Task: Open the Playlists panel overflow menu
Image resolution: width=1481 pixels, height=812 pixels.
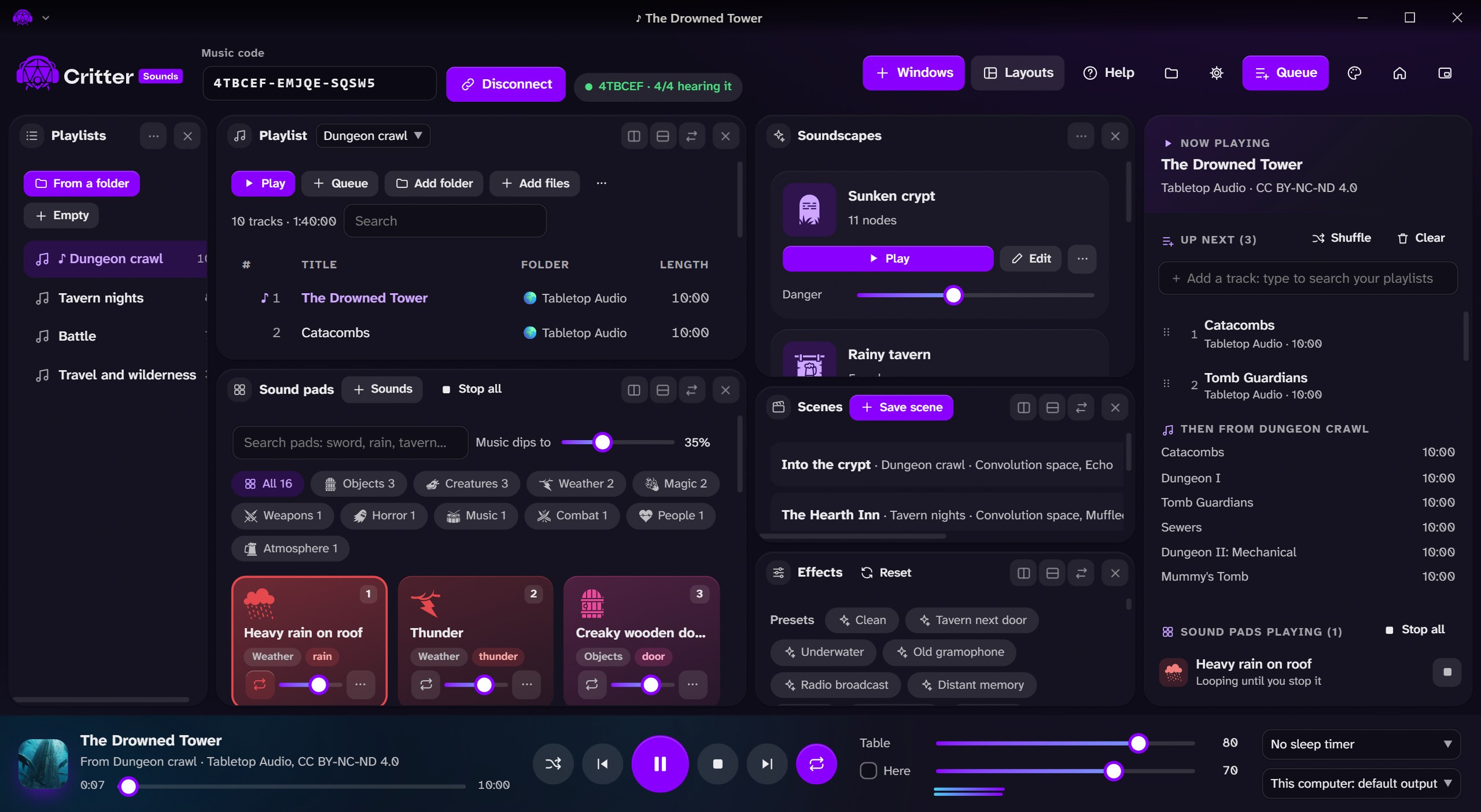Action: point(153,136)
